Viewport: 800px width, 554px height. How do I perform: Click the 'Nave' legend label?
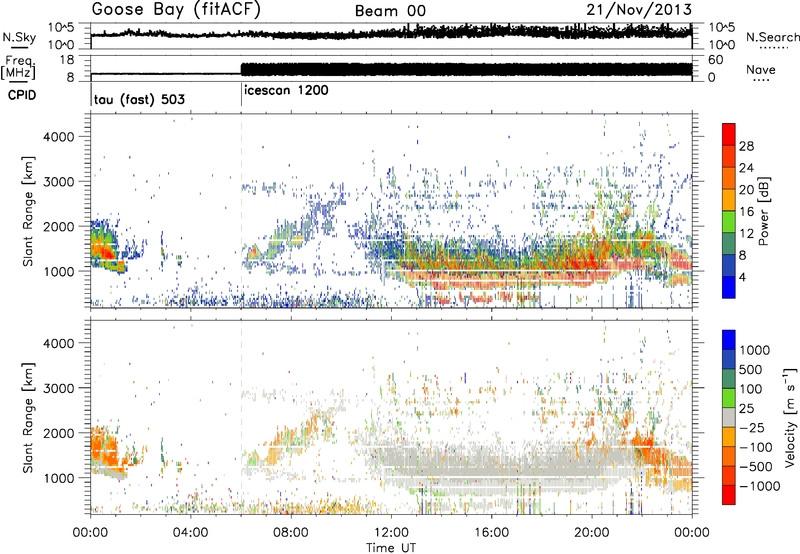point(761,70)
